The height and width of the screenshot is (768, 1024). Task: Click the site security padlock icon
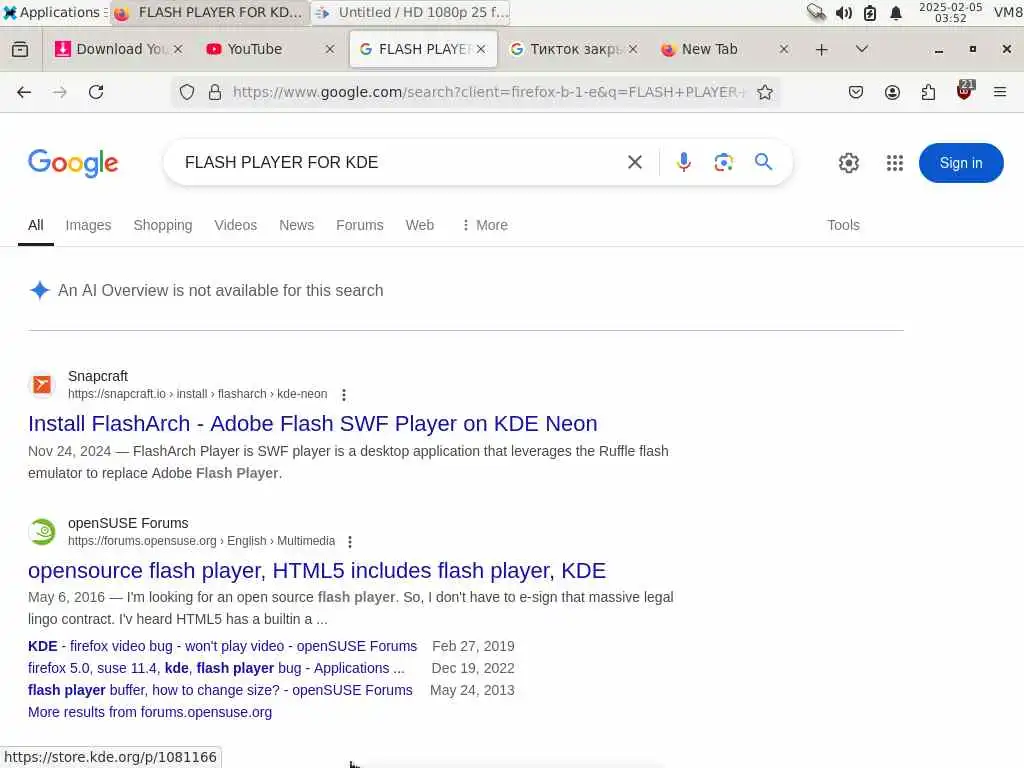[x=215, y=92]
